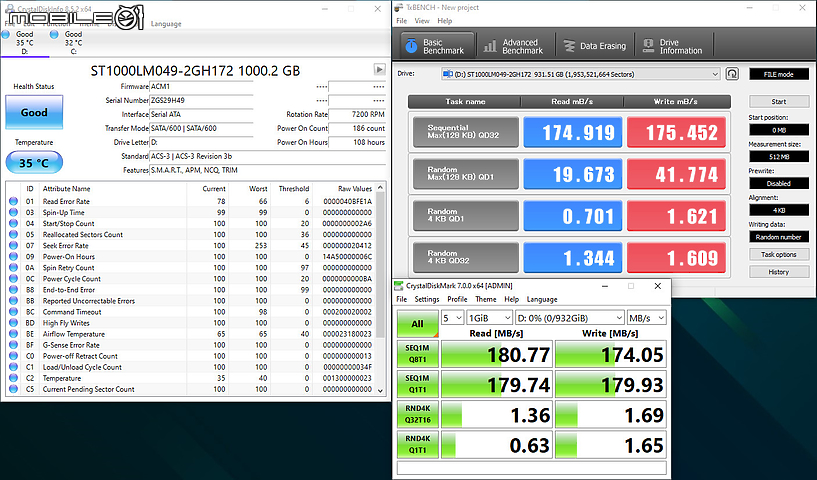Open the CrystalDiskMark Theme menu
This screenshot has height=480, width=817.
486,299
